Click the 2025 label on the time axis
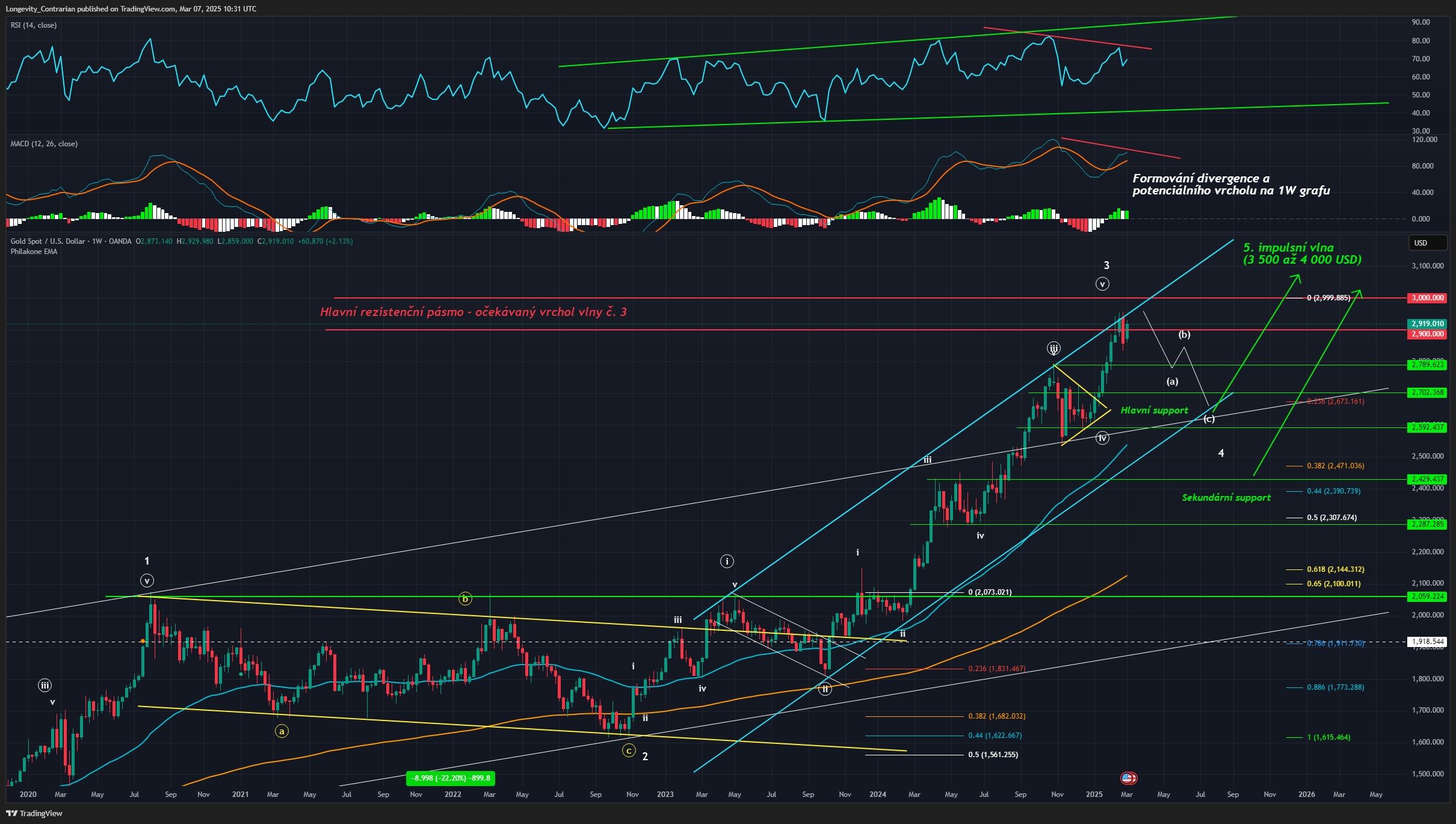Image resolution: width=1456 pixels, height=824 pixels. pyautogui.click(x=1094, y=795)
